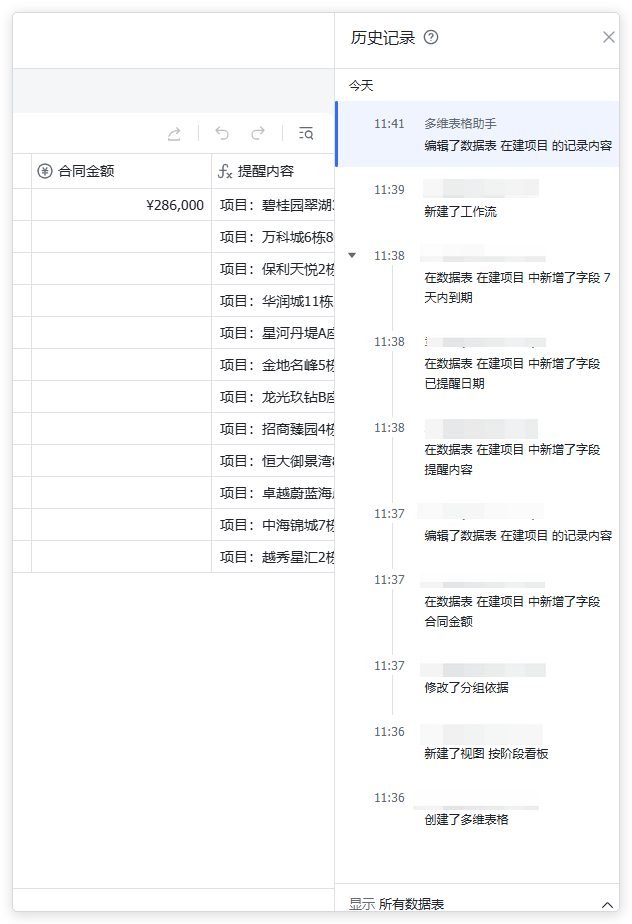
Task: Select the 新建了视图 按阶段看板 history entry
Action: tap(478, 743)
